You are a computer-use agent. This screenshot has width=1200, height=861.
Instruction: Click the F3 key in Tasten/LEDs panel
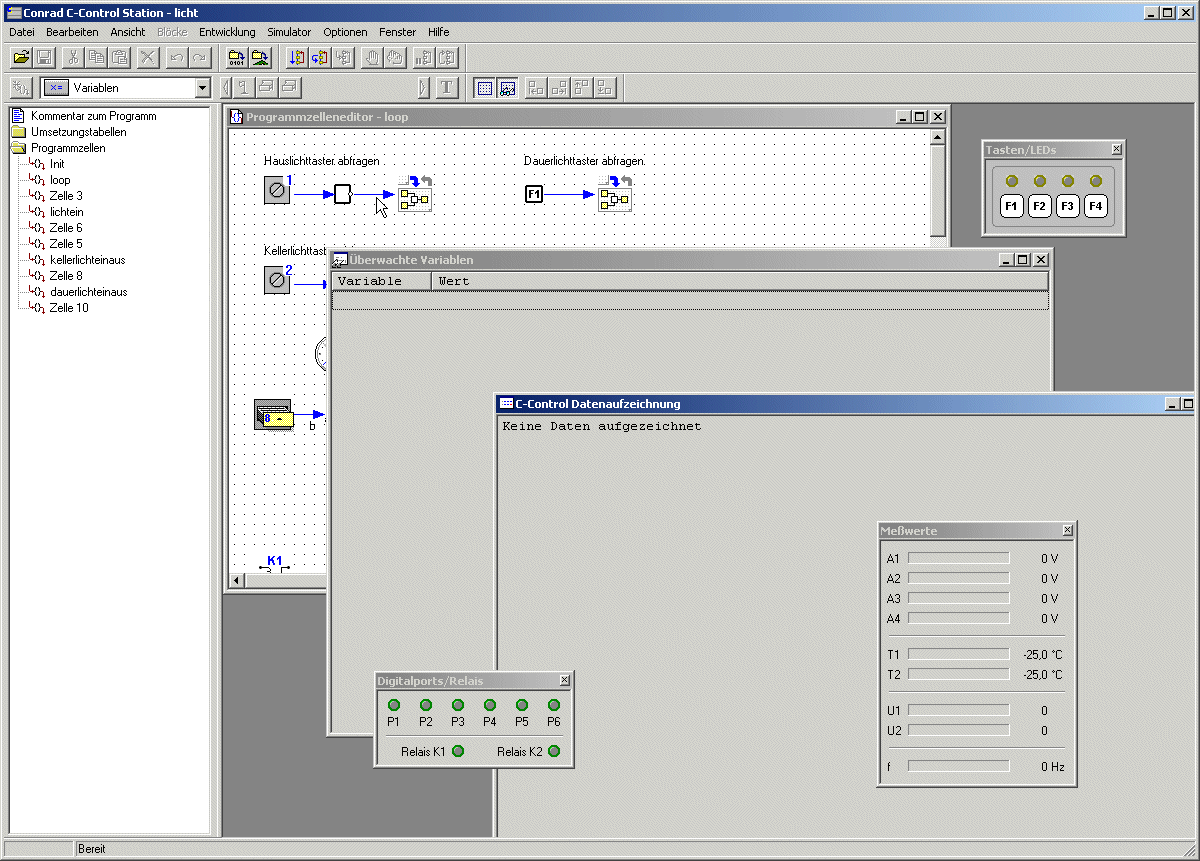coord(1068,207)
